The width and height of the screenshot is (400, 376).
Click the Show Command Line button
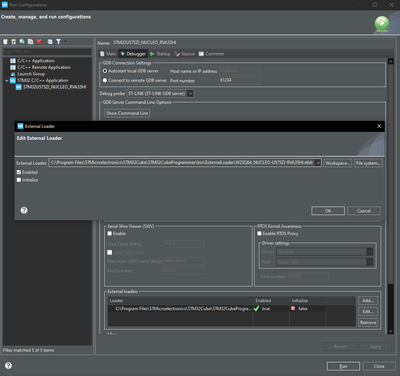[x=127, y=113]
